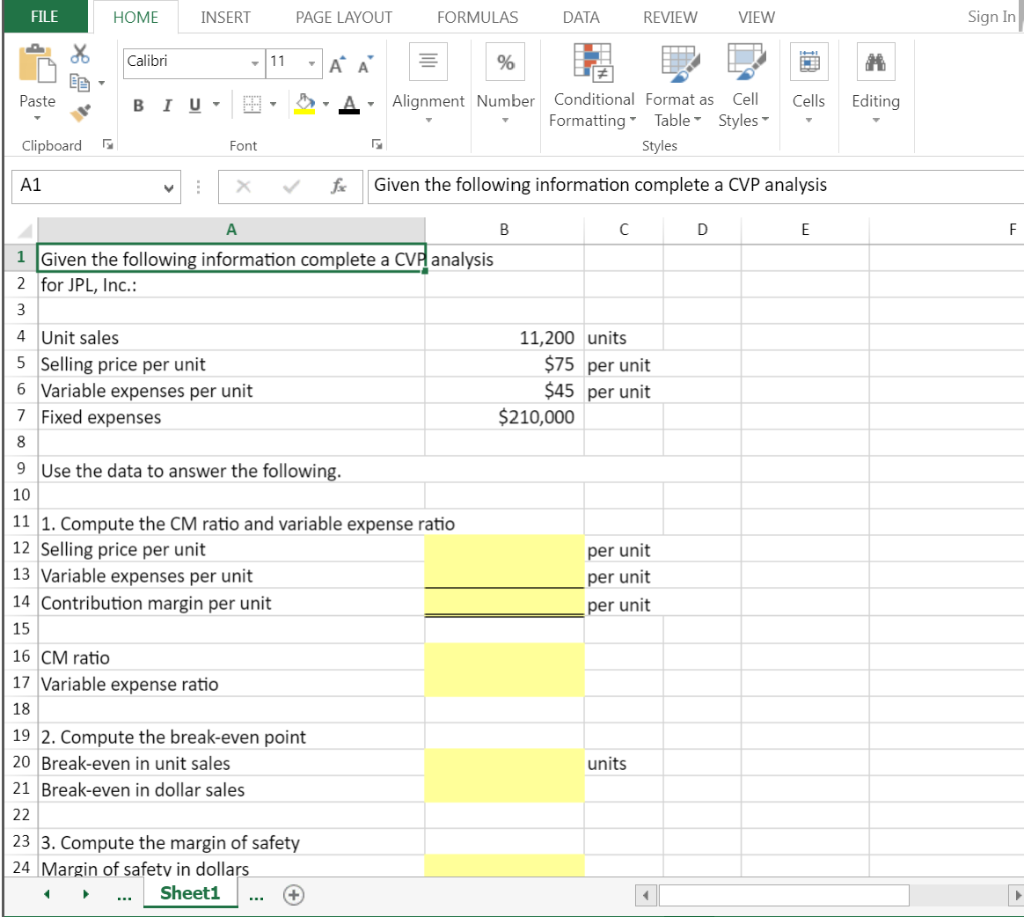Open the font size 11 dropdown
This screenshot has height=917, width=1024.
[312, 63]
